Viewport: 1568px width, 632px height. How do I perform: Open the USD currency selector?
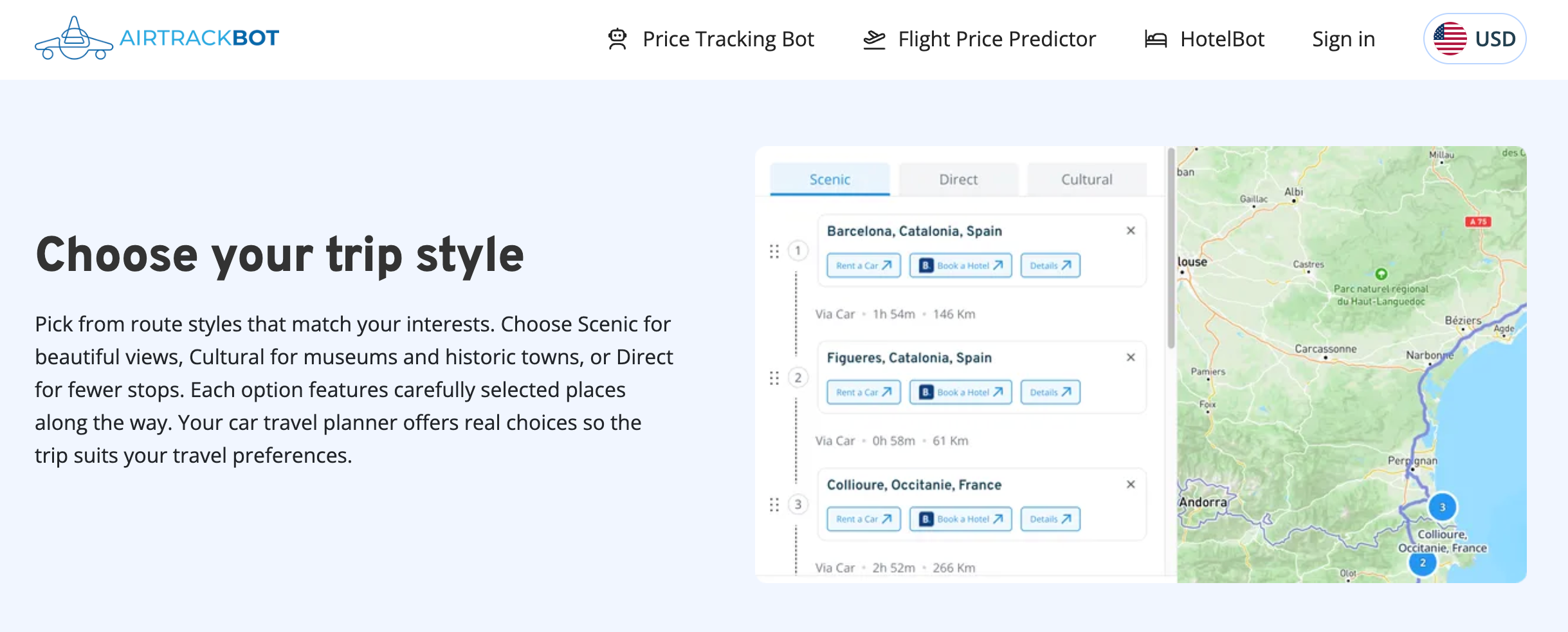pyautogui.click(x=1474, y=39)
